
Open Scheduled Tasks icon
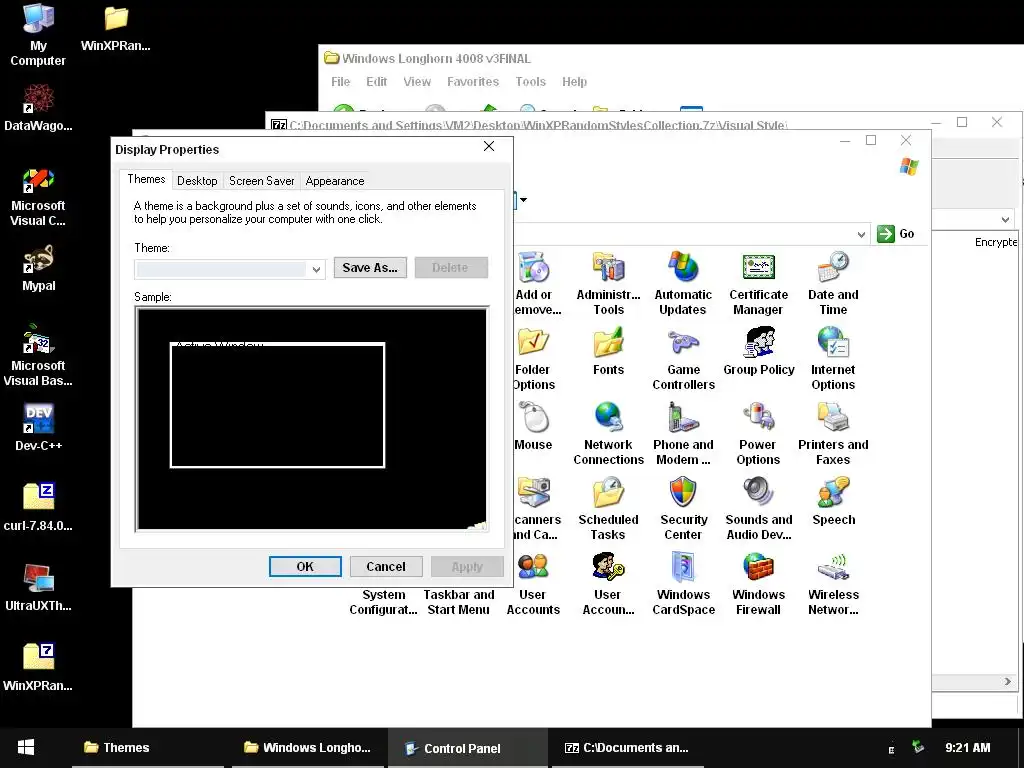[608, 508]
